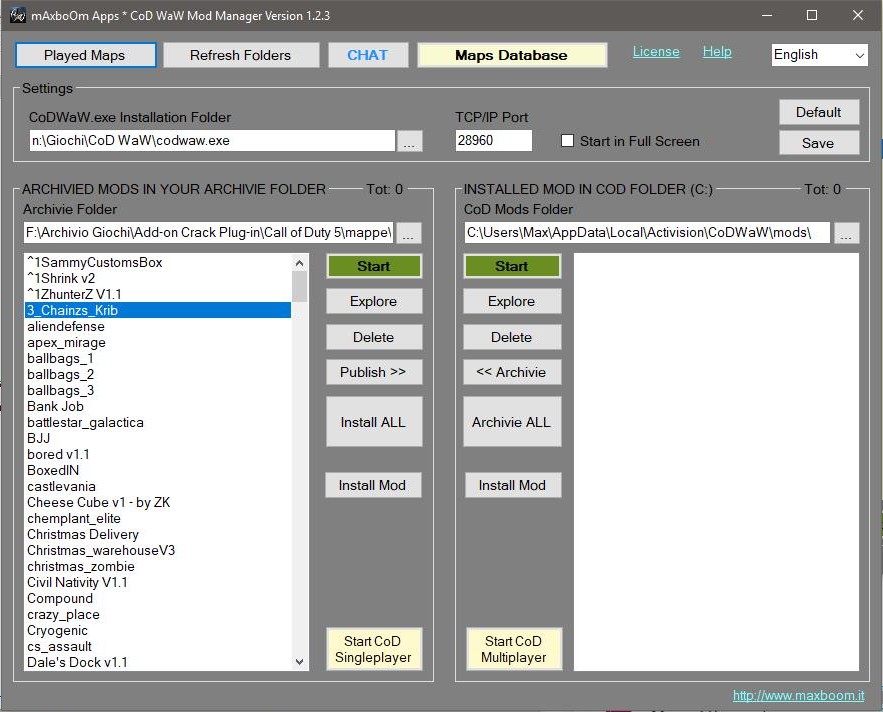
Task: Click Start CoD Multiplayer
Action: pos(514,649)
